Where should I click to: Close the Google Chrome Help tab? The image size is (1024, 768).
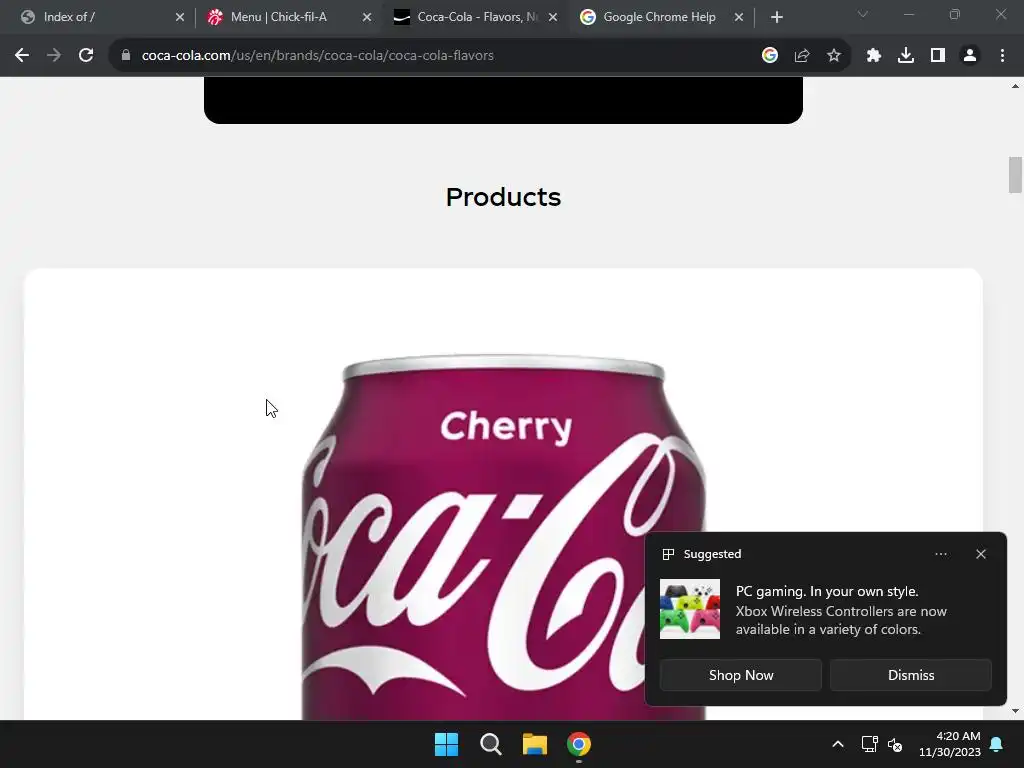[x=739, y=17]
